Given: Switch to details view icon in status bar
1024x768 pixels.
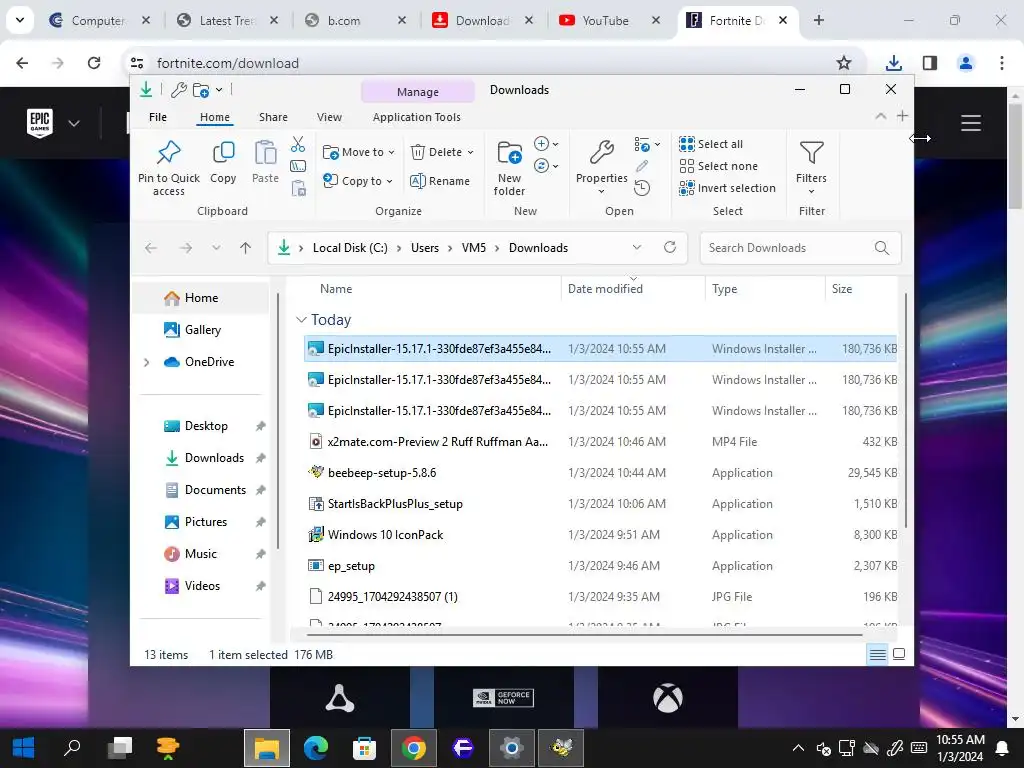Looking at the screenshot, I should tap(878, 654).
